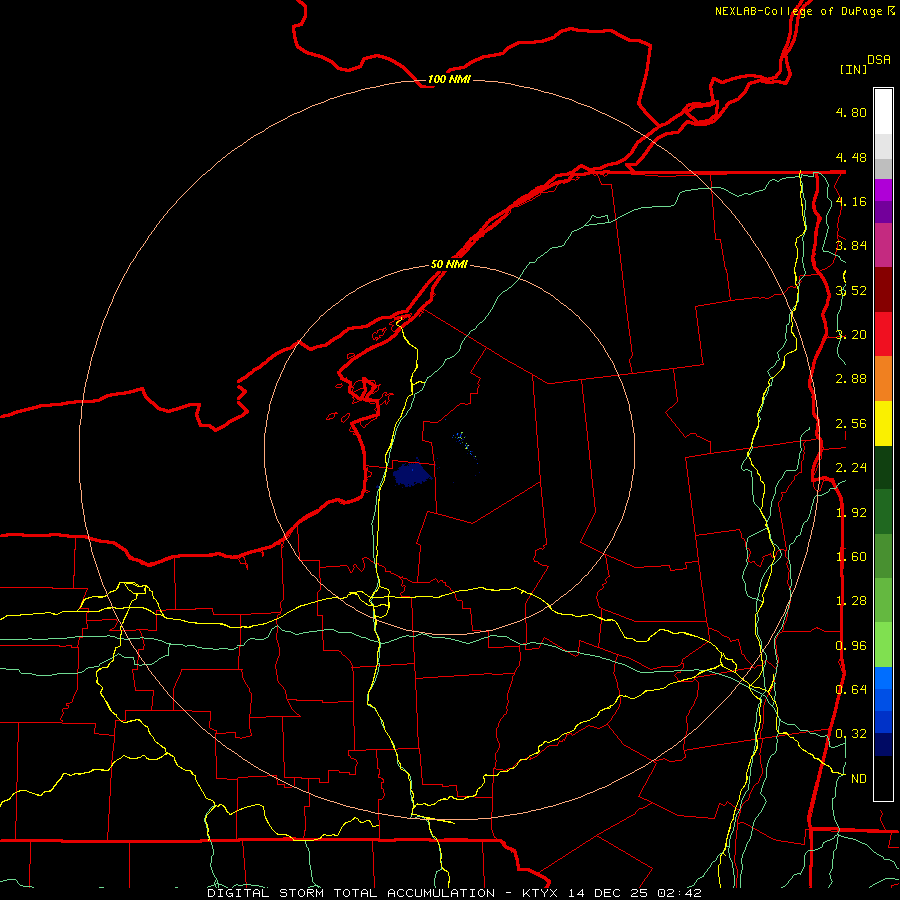
Task: Click the NEXLAB-College of DuPage credit
Action: (x=805, y=11)
